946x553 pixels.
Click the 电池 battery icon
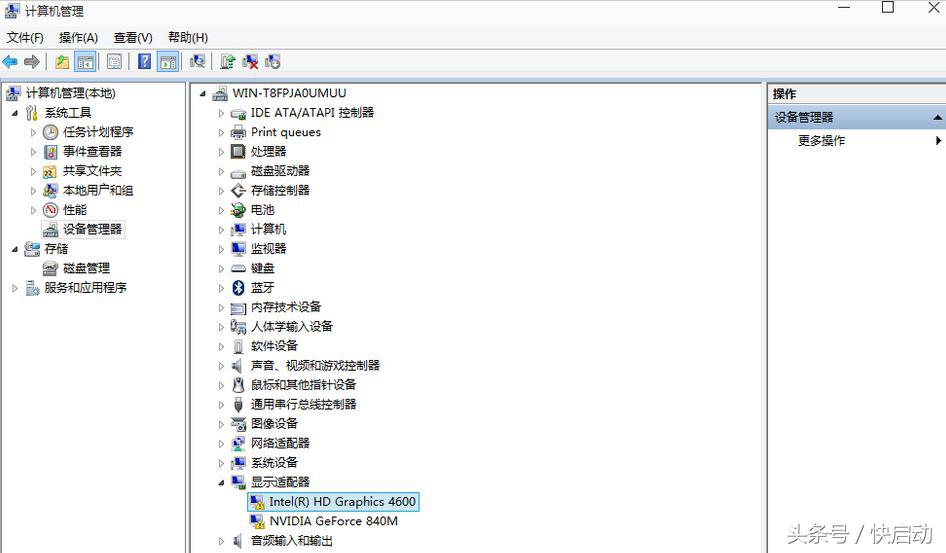pos(238,210)
